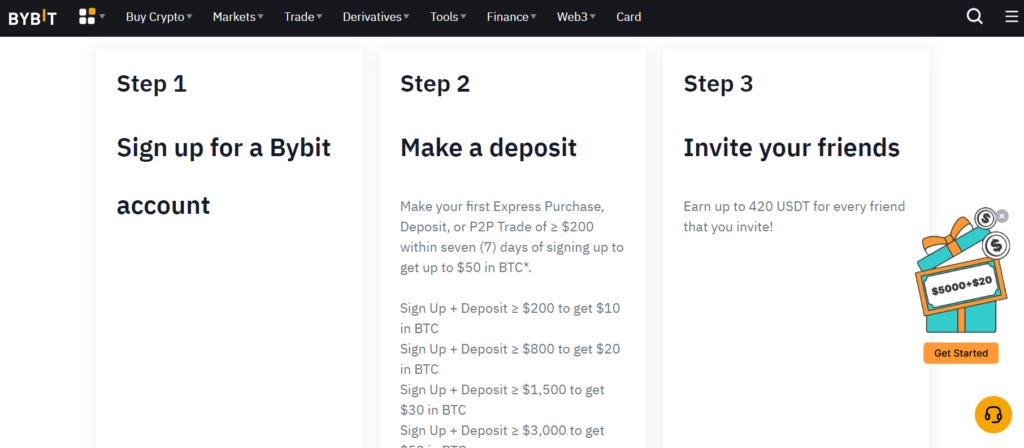
Task: Open the customer support headset chat
Action: [993, 414]
